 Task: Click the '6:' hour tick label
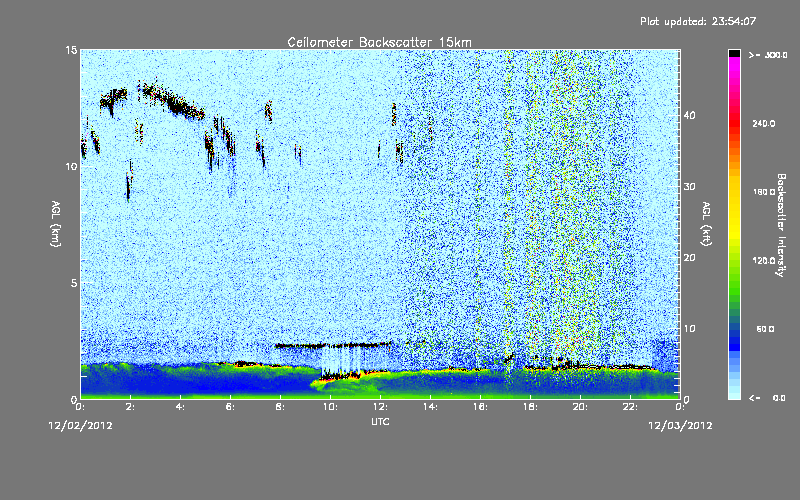pos(231,407)
